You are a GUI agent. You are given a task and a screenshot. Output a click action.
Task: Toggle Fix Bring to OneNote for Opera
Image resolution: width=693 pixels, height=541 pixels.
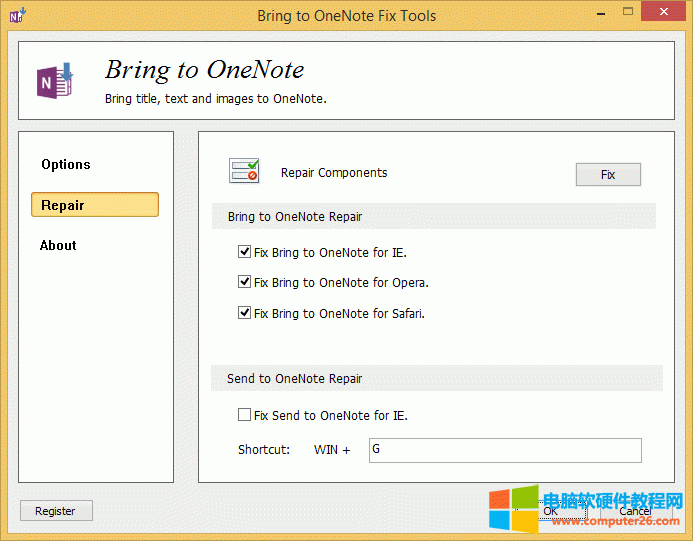[245, 283]
